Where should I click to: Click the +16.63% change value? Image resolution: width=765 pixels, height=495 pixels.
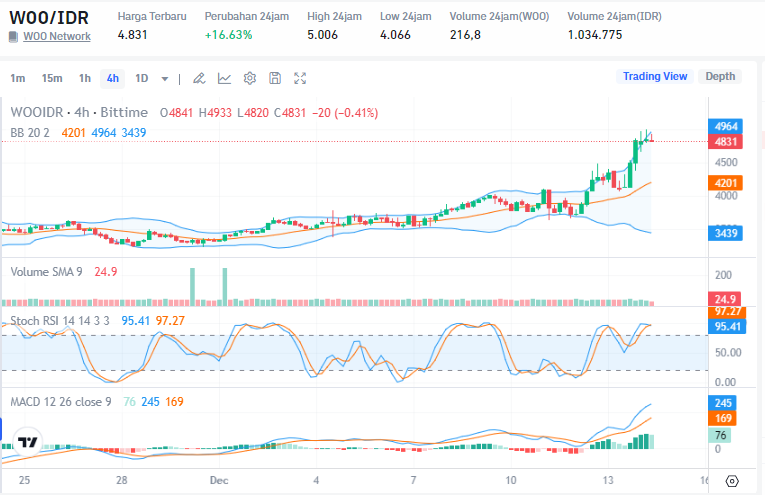[228, 35]
